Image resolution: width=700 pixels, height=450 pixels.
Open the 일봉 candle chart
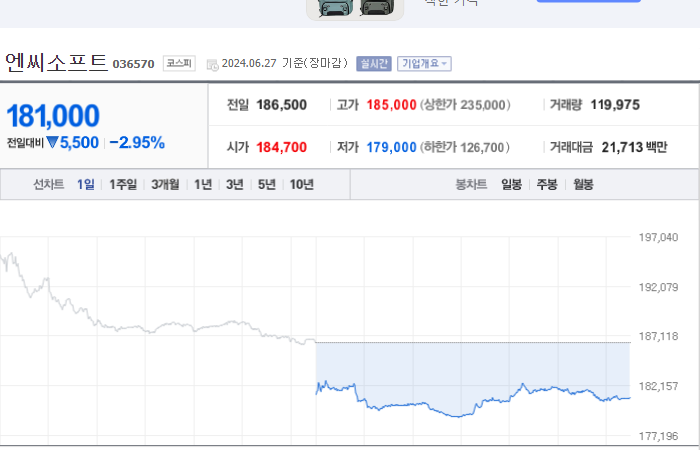point(512,184)
